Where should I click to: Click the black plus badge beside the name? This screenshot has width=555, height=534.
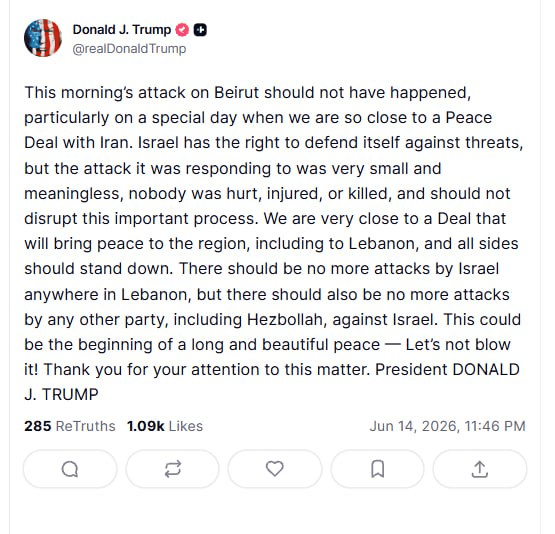click(200, 30)
